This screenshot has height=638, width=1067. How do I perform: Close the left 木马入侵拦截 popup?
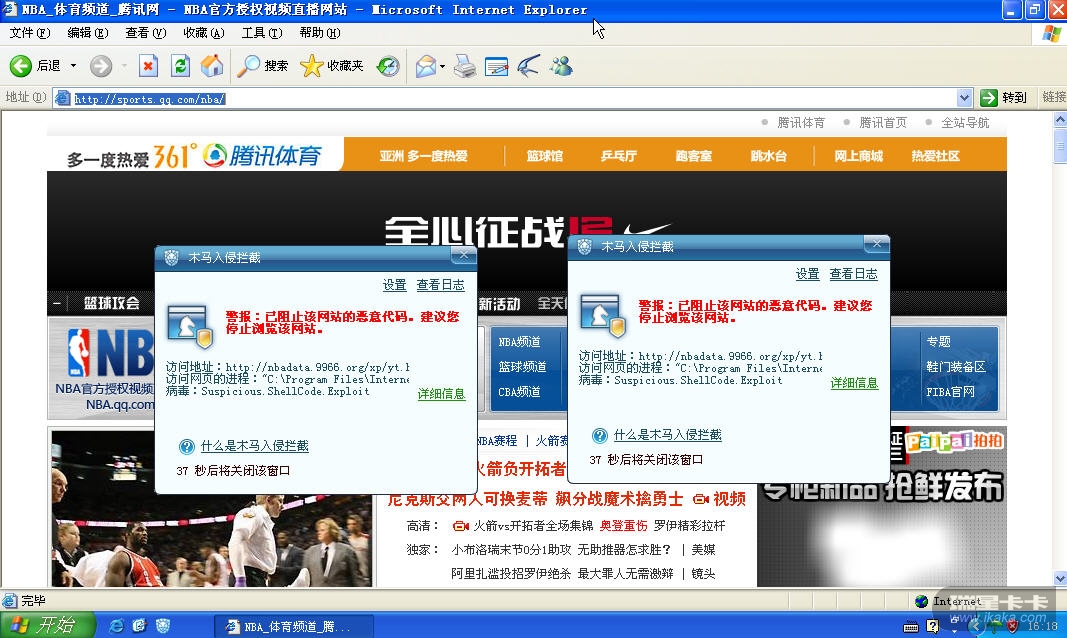pyautogui.click(x=463, y=254)
